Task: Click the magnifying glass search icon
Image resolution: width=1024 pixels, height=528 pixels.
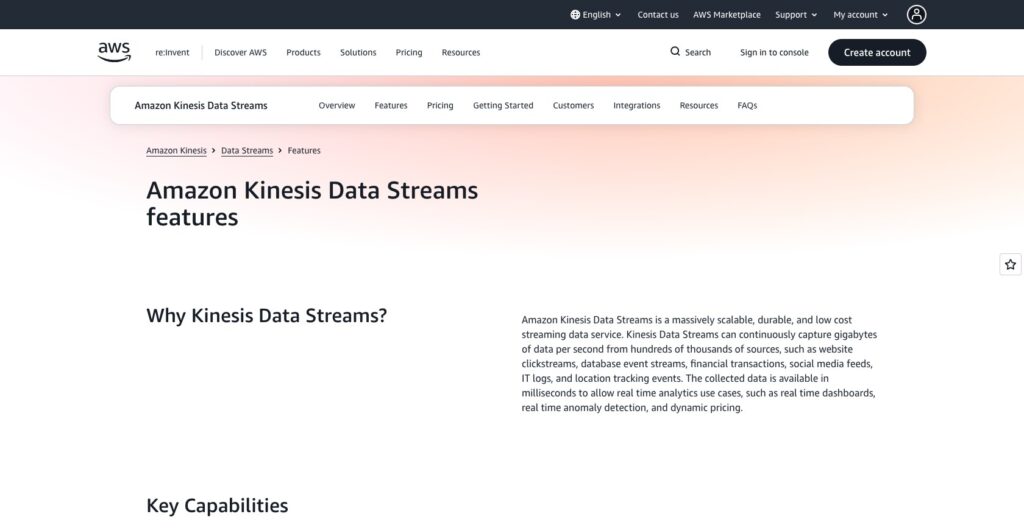Action: 675,52
